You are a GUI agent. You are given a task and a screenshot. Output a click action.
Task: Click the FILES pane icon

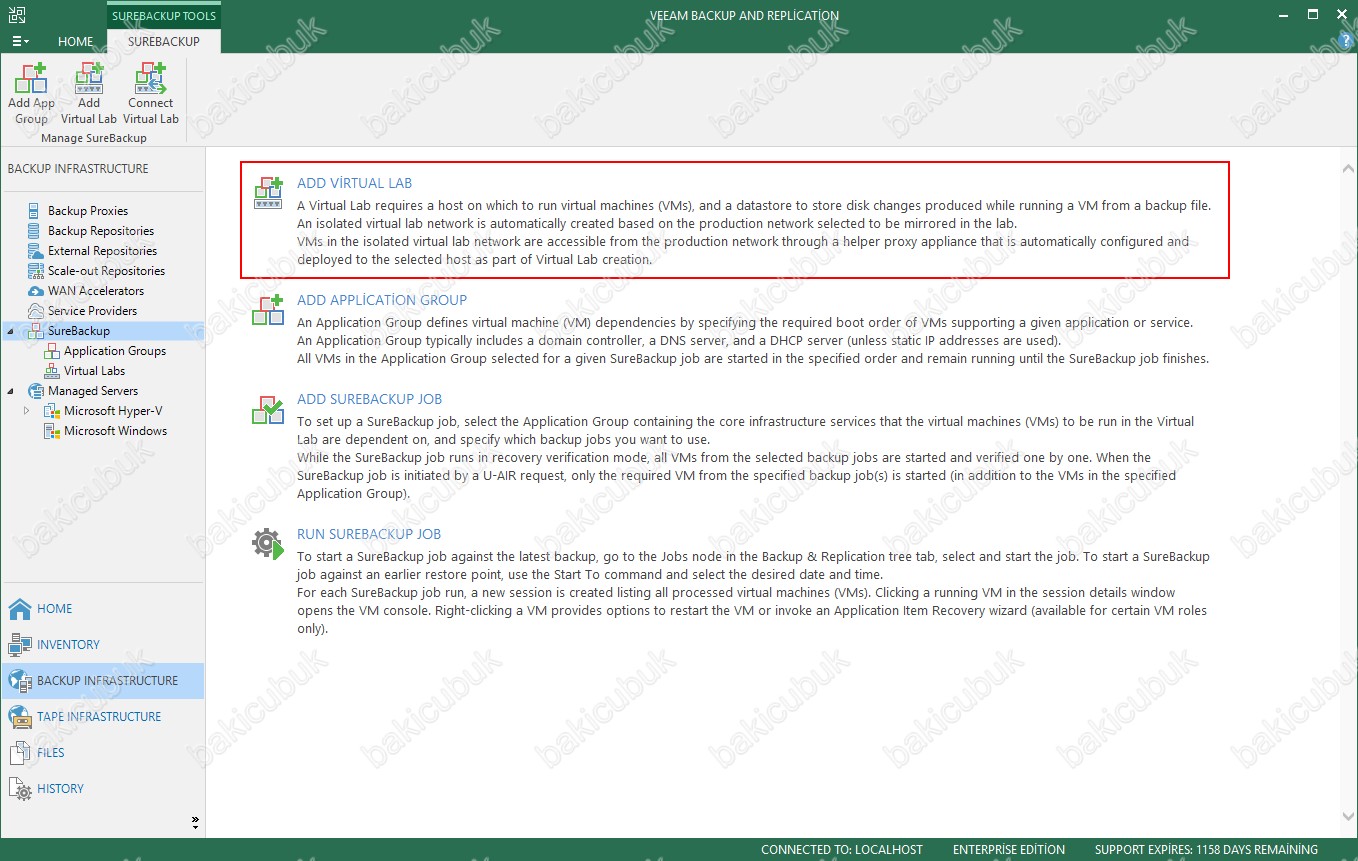(x=20, y=753)
